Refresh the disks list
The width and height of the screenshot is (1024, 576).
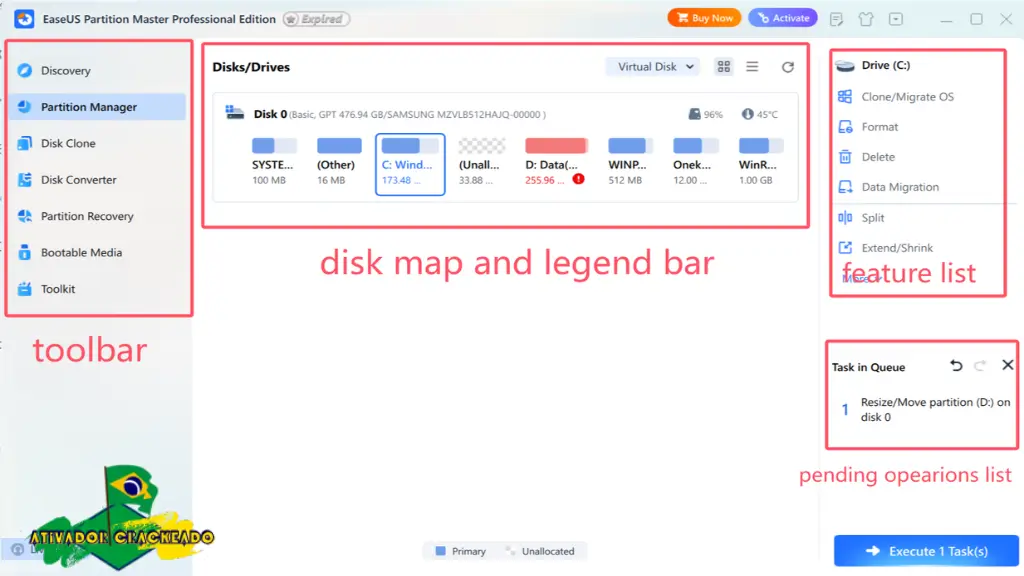[x=788, y=67]
